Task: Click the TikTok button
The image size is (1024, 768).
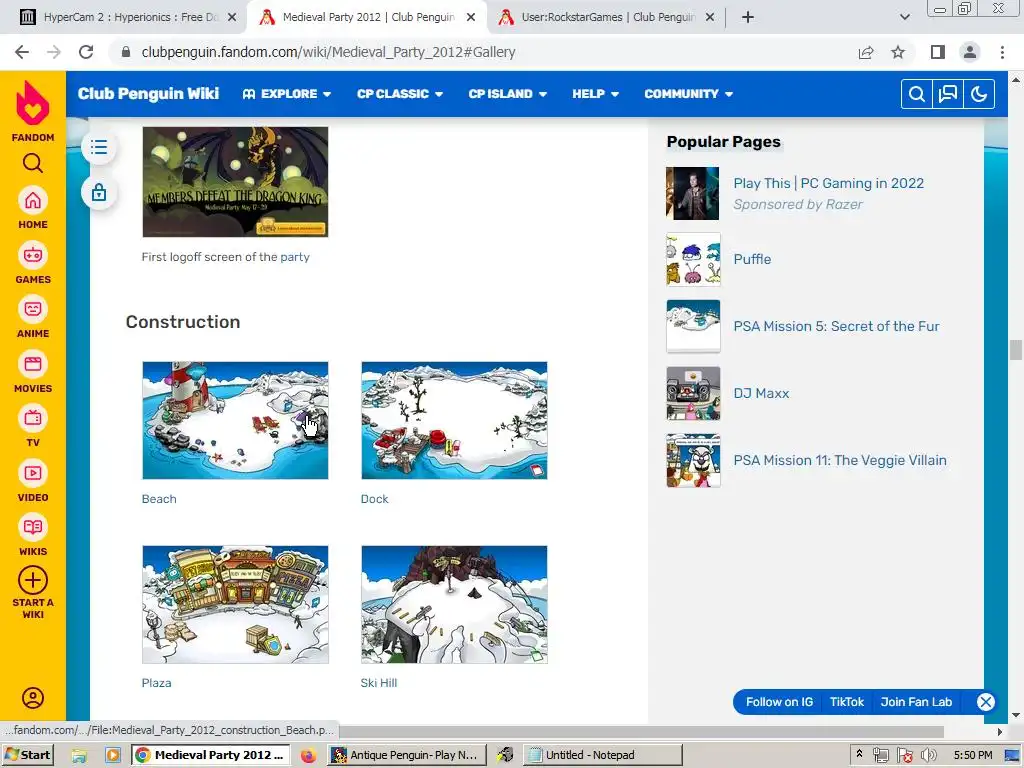Action: tap(846, 702)
